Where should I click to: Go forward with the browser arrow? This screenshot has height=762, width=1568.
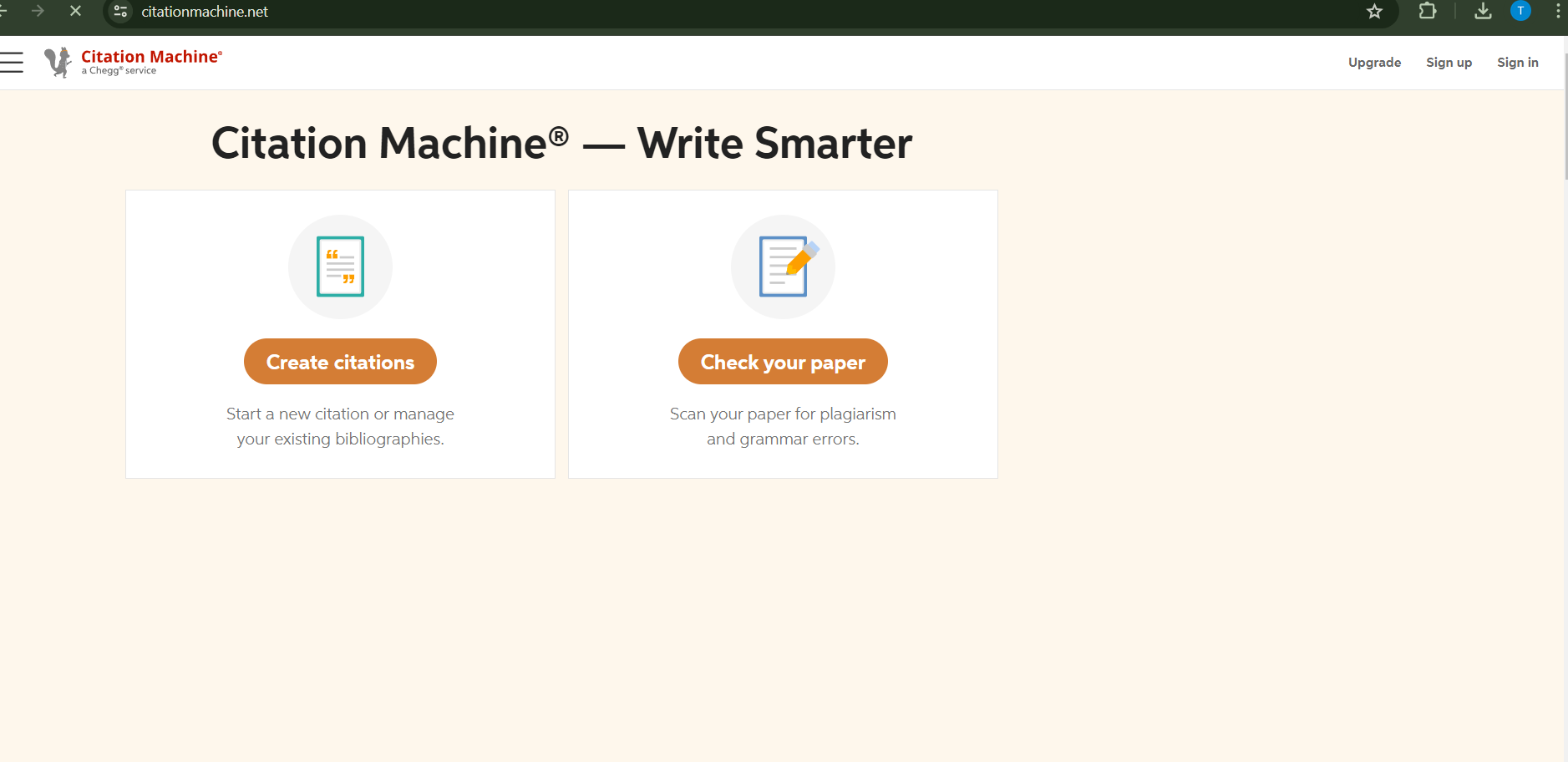point(38,11)
